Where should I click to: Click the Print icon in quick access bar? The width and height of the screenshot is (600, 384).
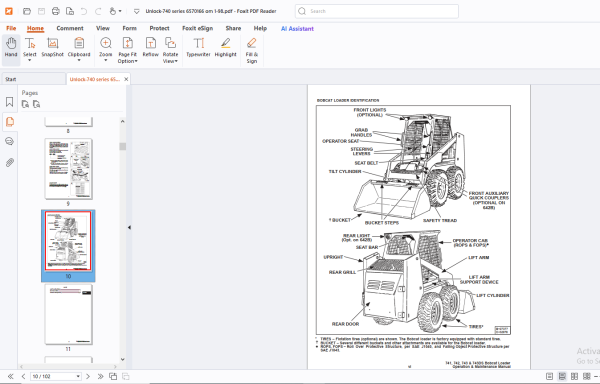pos(55,11)
